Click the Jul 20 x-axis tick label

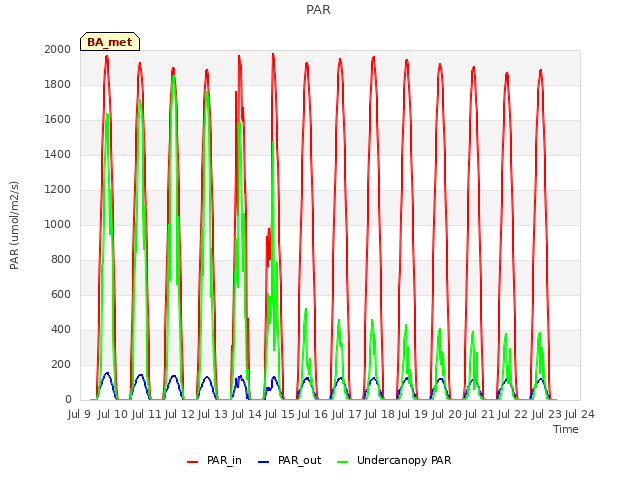click(446, 414)
